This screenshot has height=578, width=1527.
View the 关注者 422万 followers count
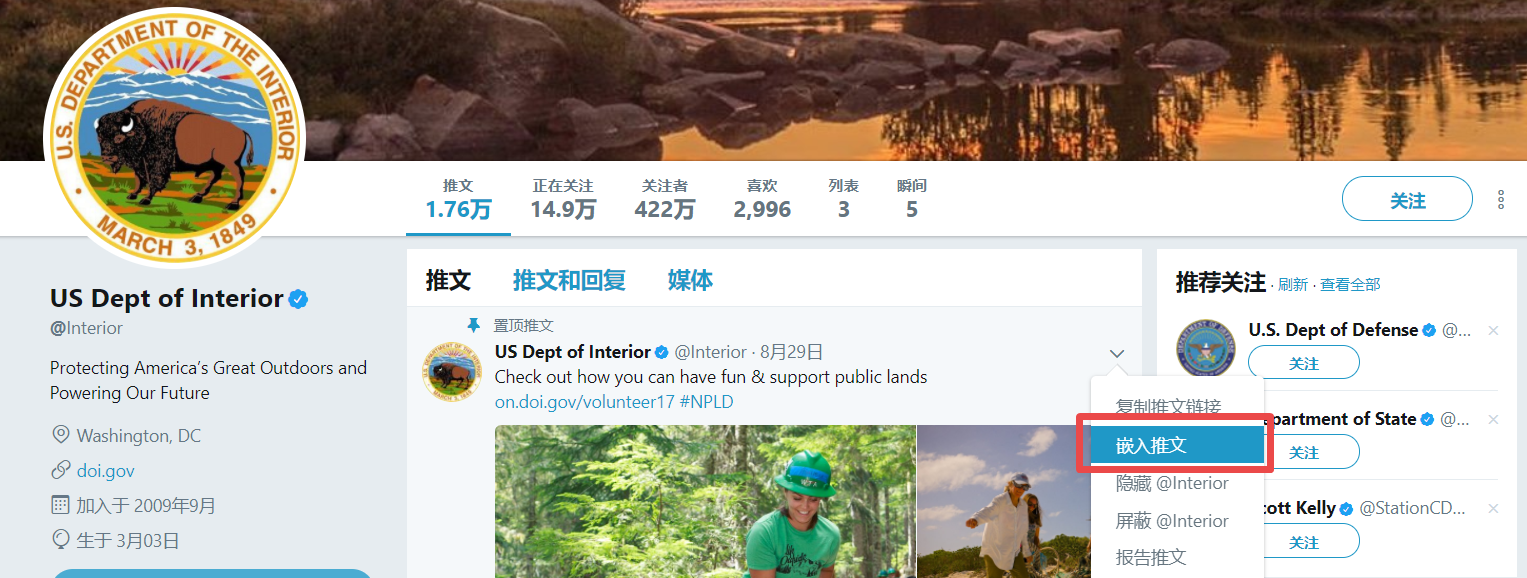coord(664,199)
